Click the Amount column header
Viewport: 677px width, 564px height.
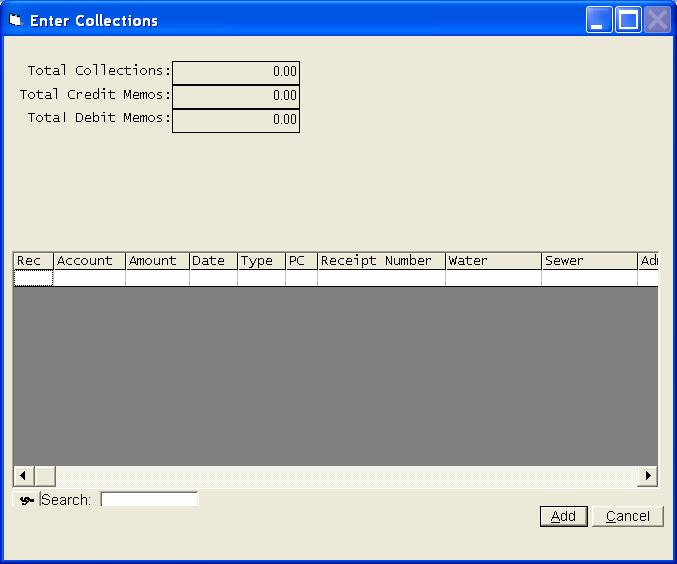[x=157, y=261]
